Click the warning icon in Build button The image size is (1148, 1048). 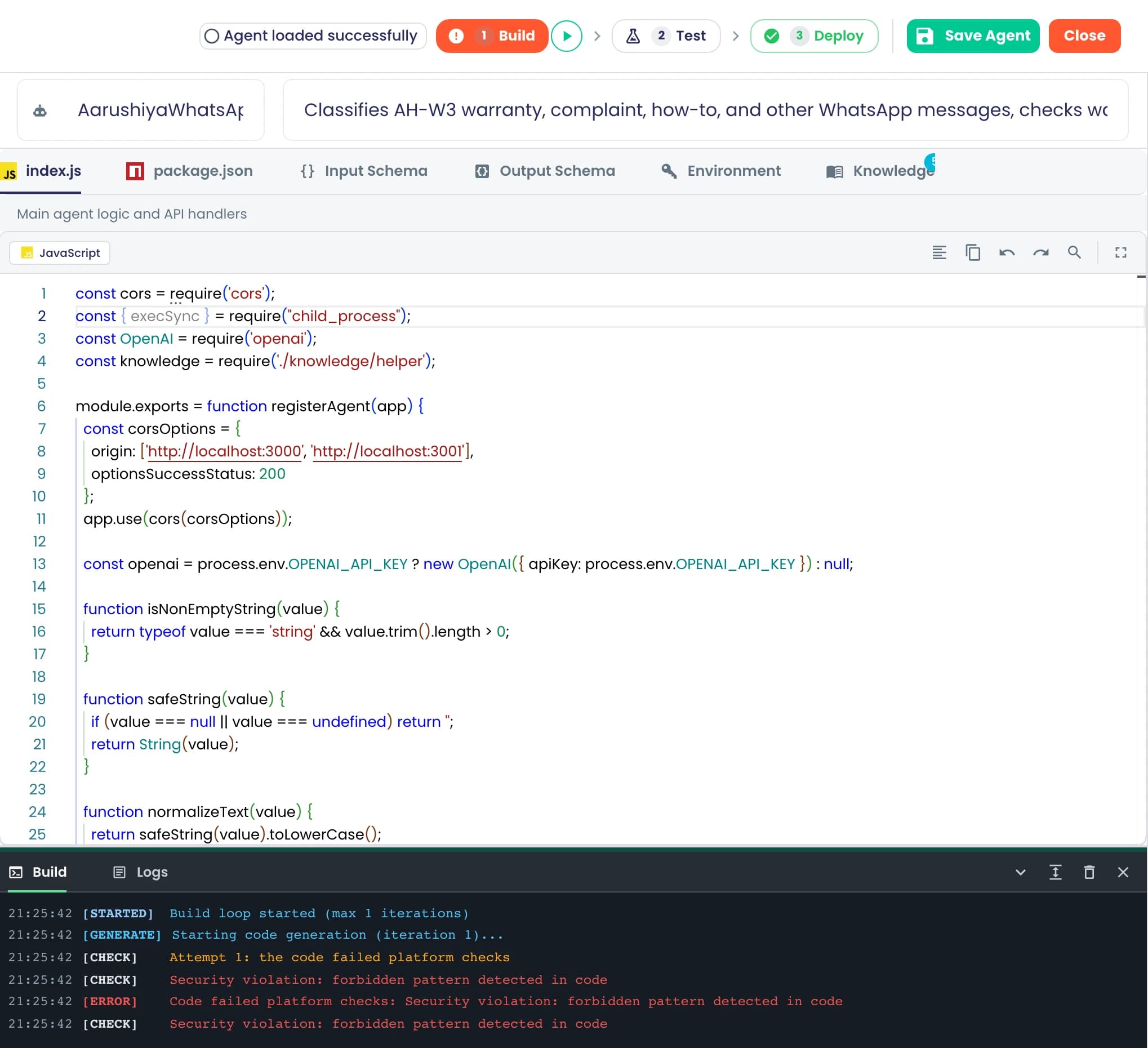[x=456, y=36]
